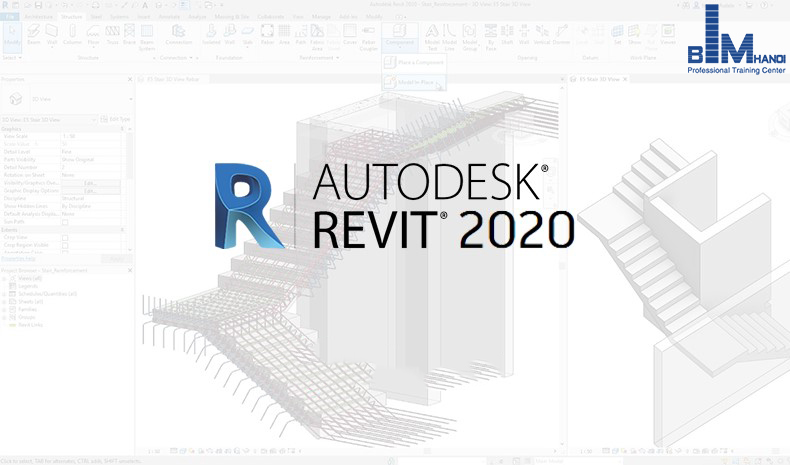Select the Shaft opening tool

tap(505, 39)
